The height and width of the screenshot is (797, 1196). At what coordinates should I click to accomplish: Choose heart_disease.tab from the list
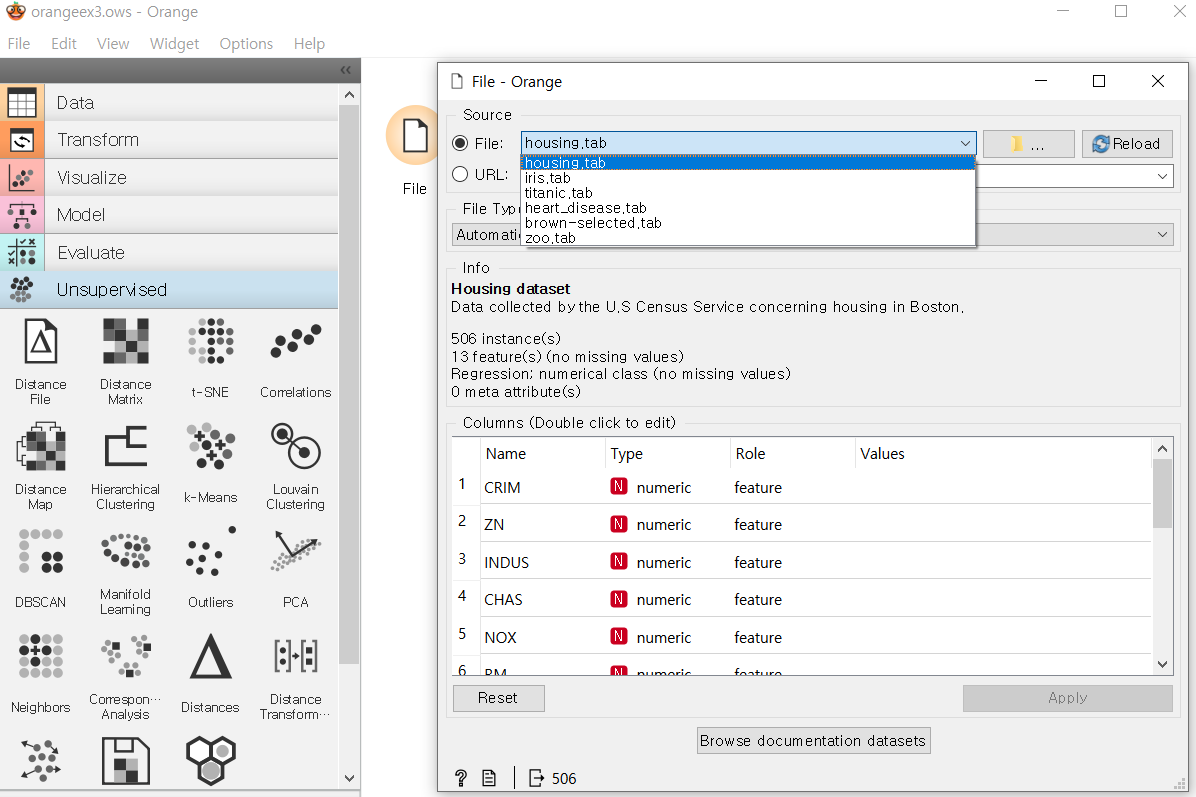tap(748, 207)
